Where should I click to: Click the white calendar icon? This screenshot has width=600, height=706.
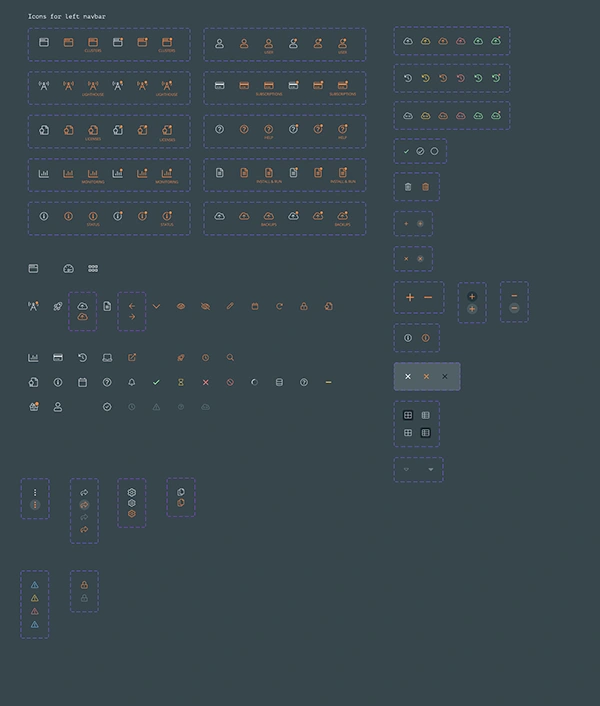[82, 382]
